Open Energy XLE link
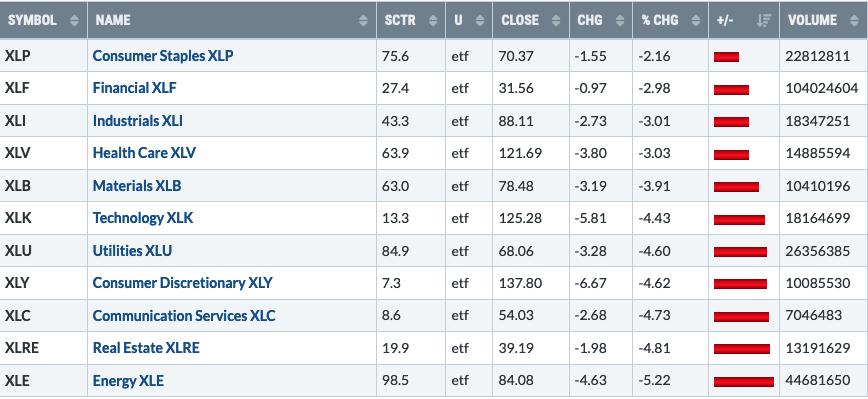Image resolution: width=868 pixels, height=399 pixels. pos(128,381)
